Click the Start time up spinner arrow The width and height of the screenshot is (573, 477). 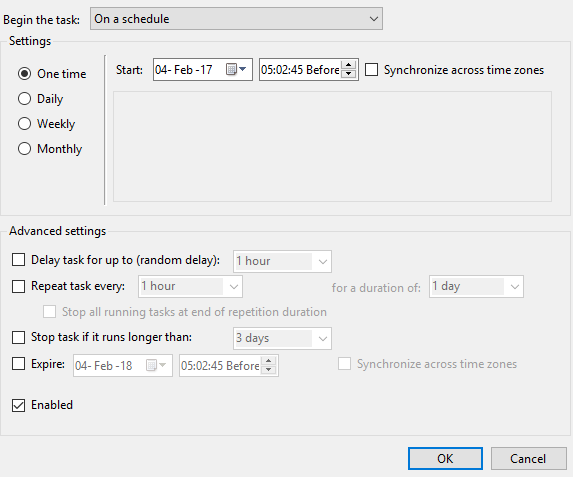point(349,65)
